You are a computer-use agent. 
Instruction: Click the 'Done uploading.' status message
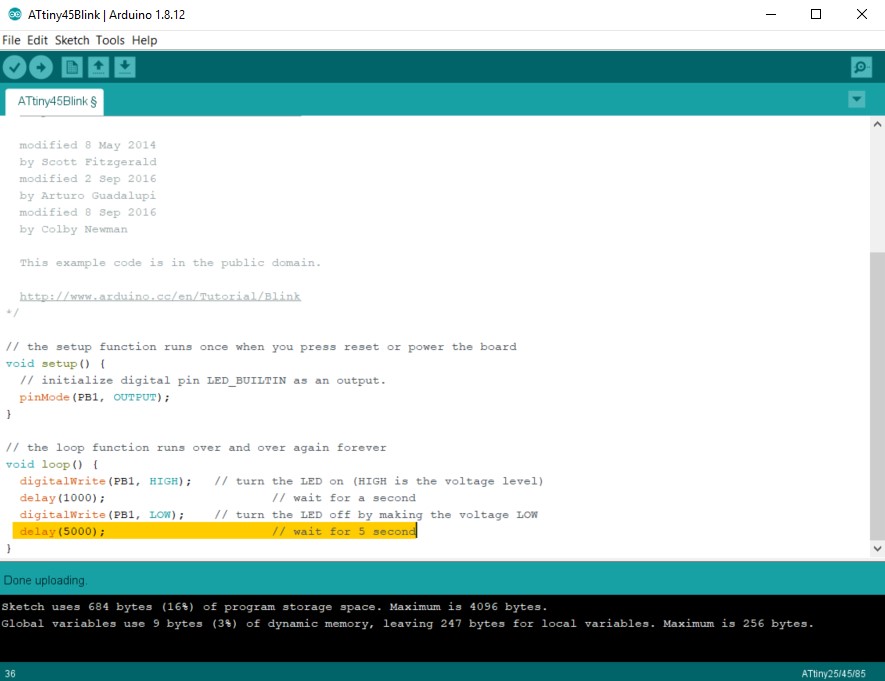point(45,580)
